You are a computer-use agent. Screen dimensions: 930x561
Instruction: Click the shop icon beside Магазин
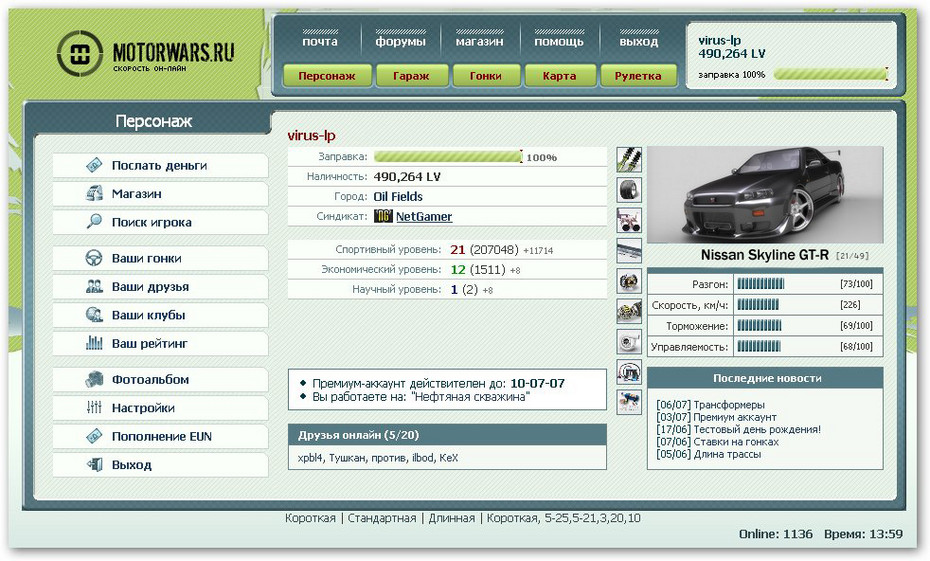tap(94, 193)
